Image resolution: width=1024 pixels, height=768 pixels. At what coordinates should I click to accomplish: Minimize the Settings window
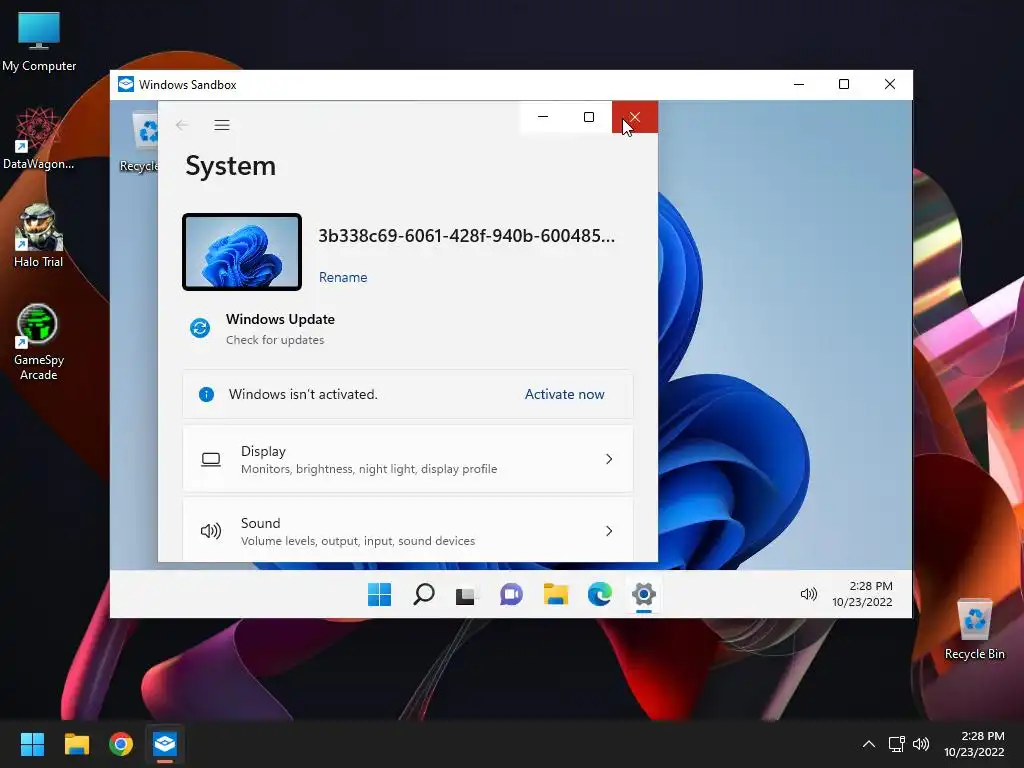(x=543, y=117)
